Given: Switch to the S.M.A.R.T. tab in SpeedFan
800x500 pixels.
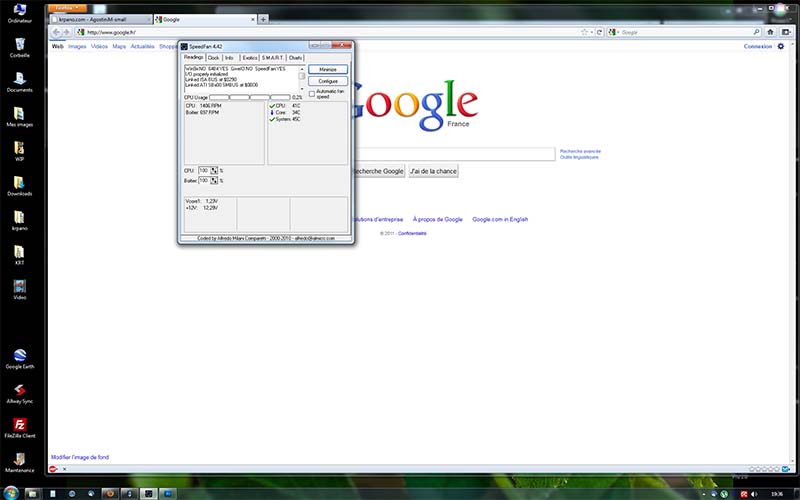Looking at the screenshot, I should 273,58.
